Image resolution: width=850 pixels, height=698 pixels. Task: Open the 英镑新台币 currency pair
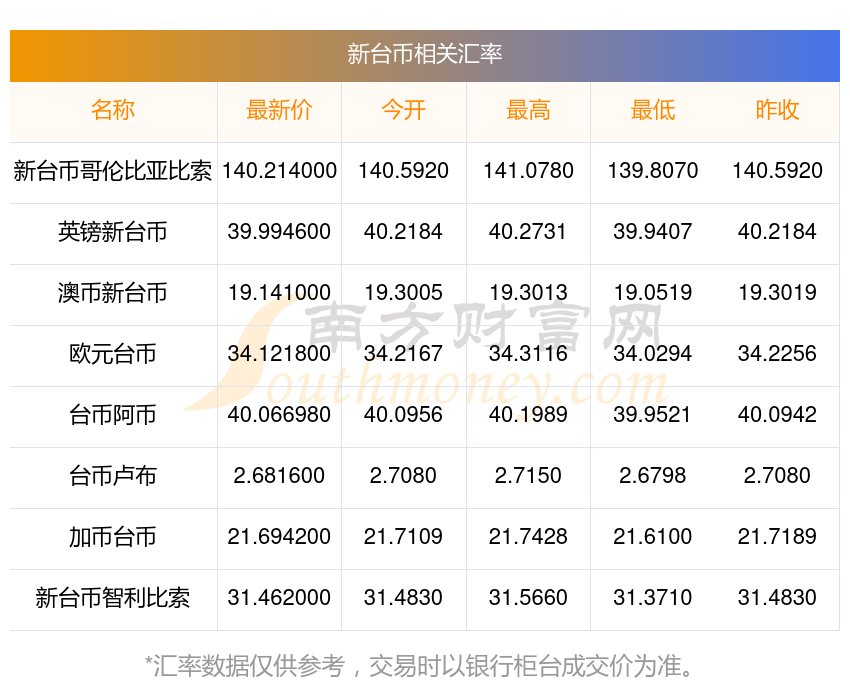113,232
